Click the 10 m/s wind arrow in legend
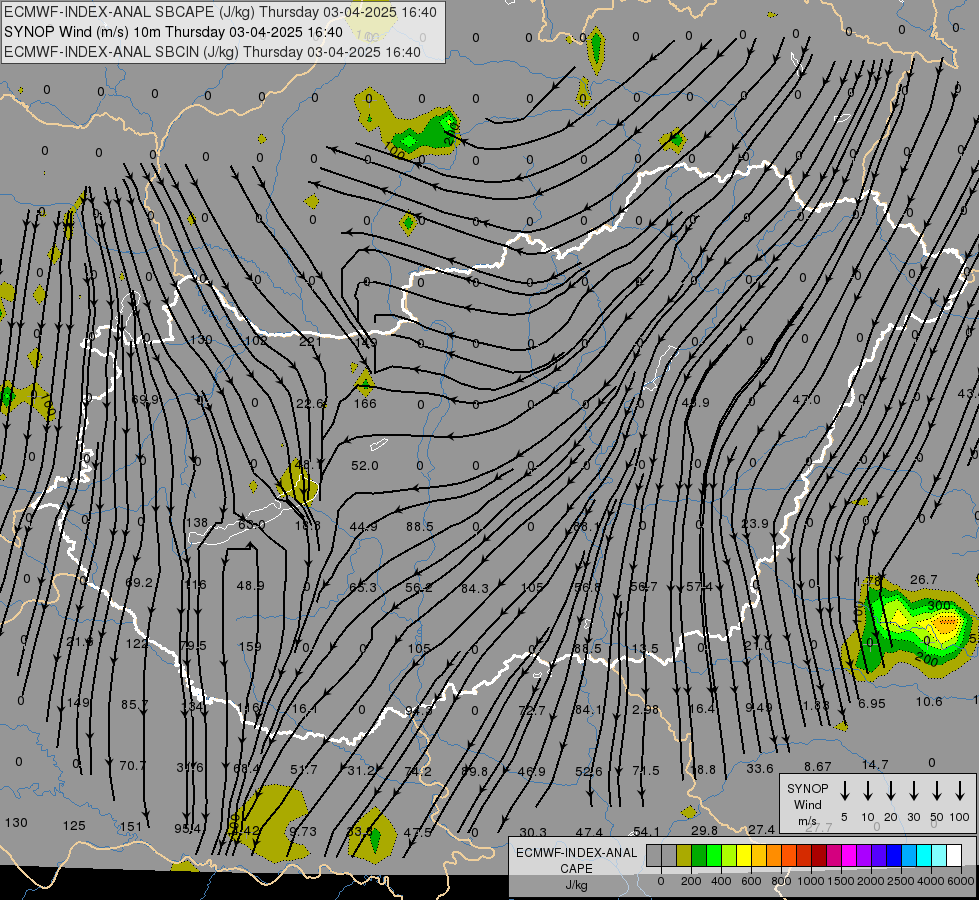979x900 pixels. click(x=868, y=791)
